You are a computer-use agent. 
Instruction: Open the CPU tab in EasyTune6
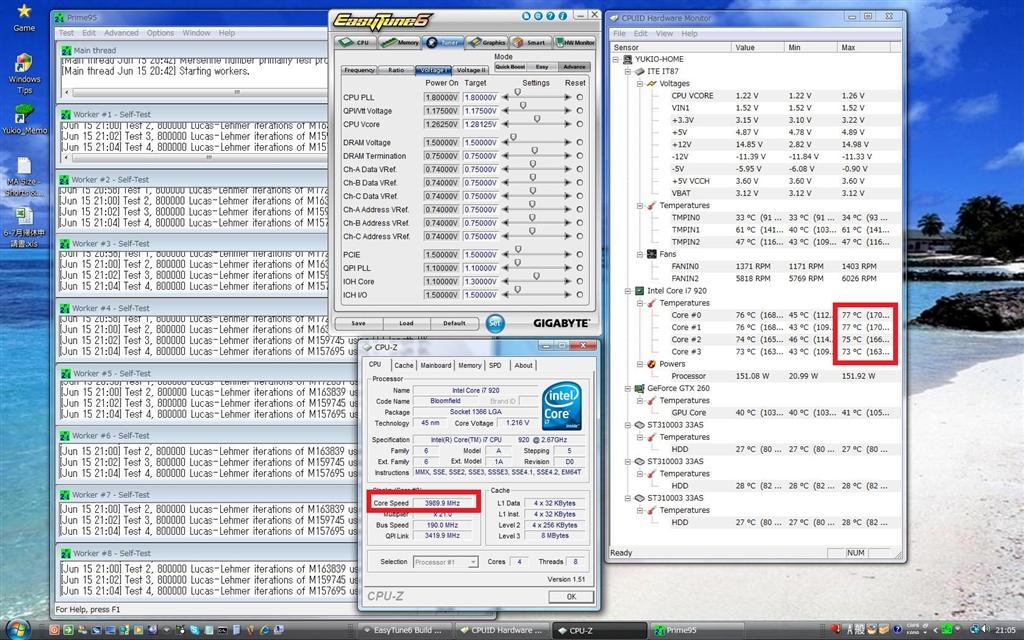point(355,42)
